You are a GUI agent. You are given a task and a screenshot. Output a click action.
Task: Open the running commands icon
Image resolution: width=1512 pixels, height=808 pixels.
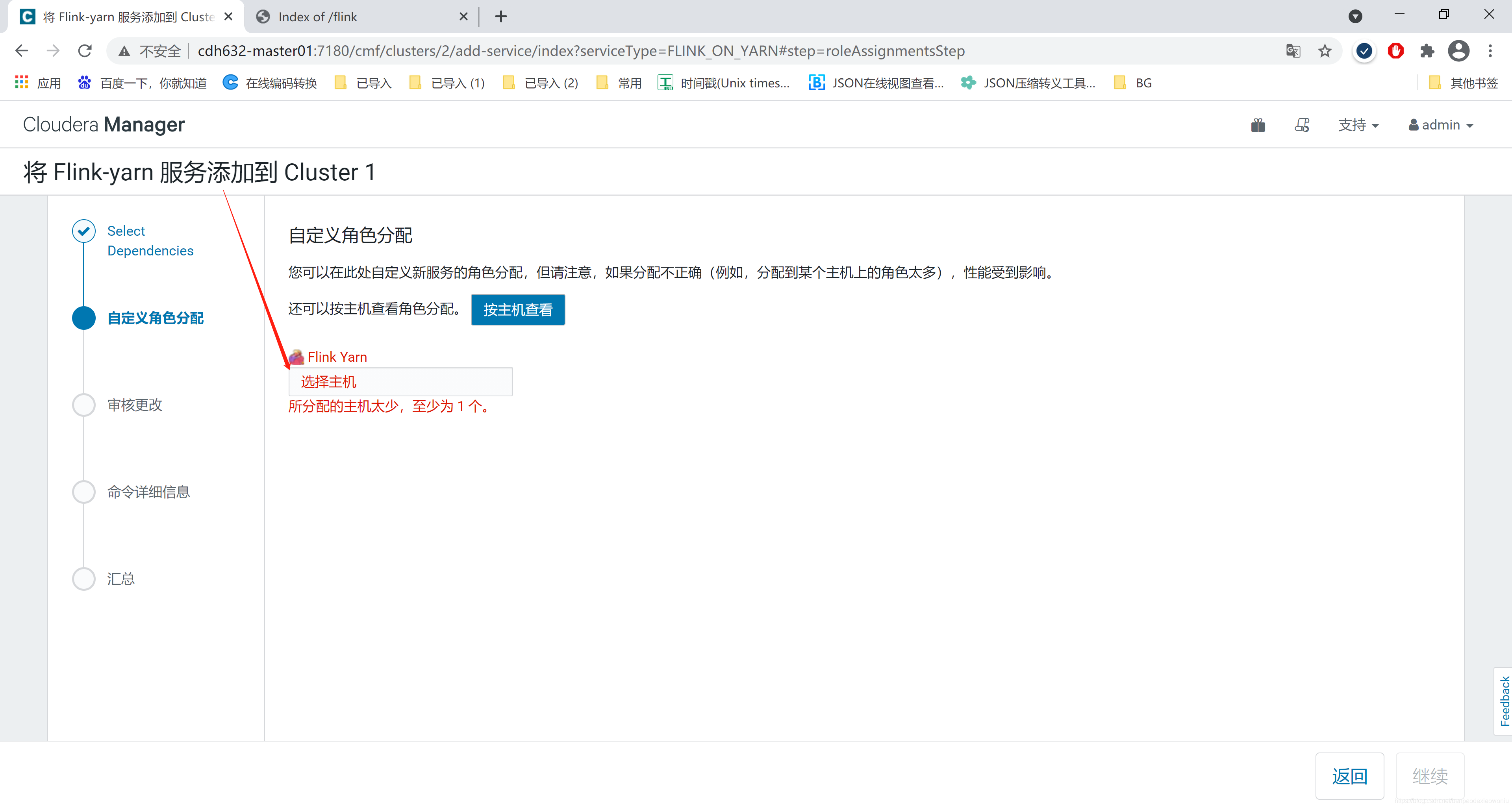pyautogui.click(x=1301, y=125)
